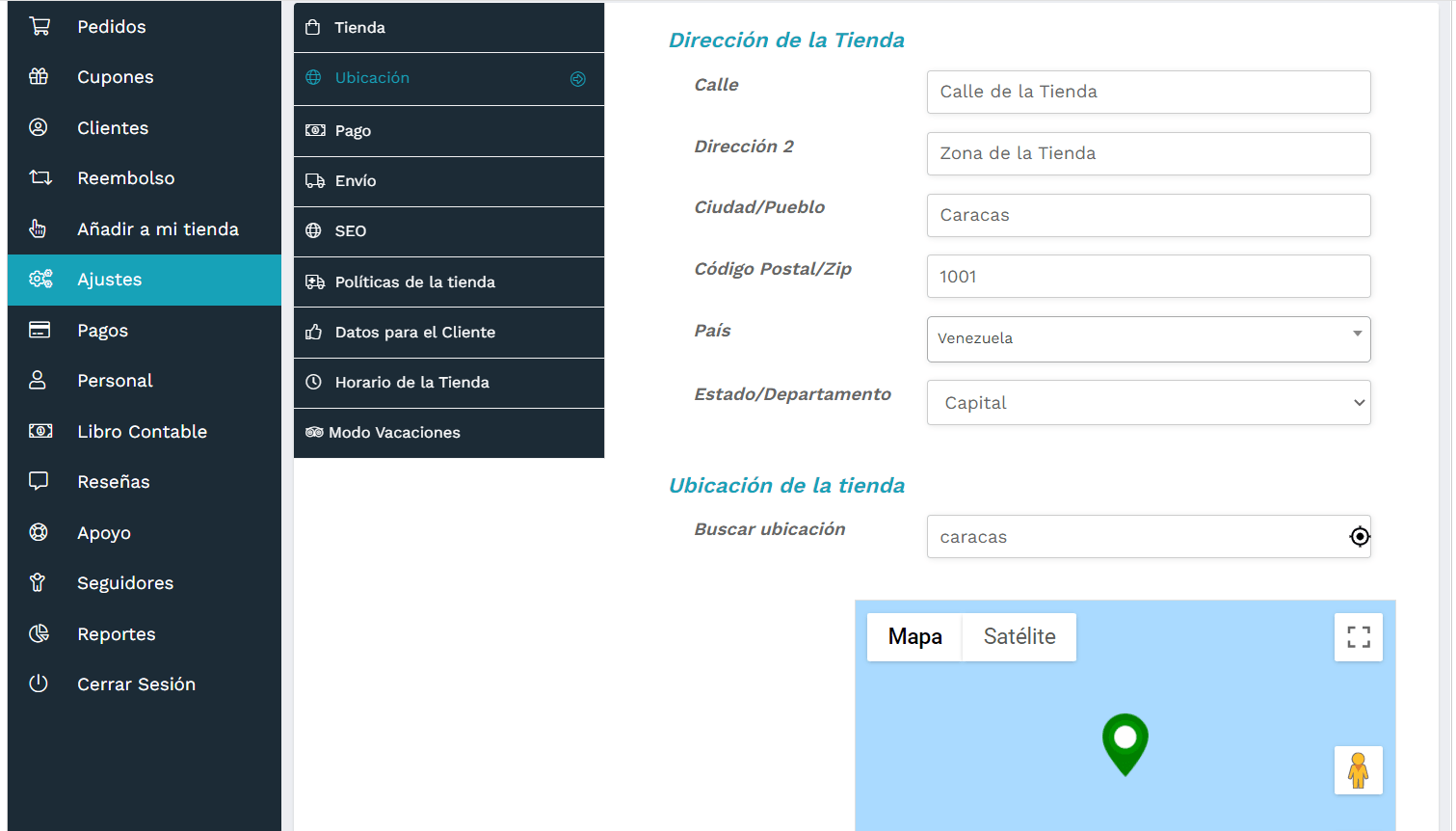Click the Horario de la Tienda clock icon
This screenshot has height=831, width=1456.
(315, 382)
